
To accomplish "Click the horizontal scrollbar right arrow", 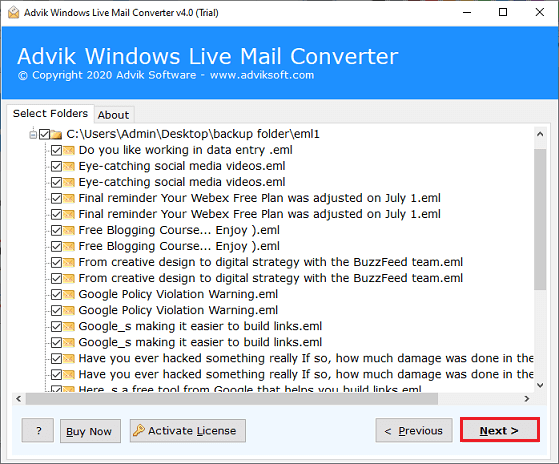I will 527,398.
